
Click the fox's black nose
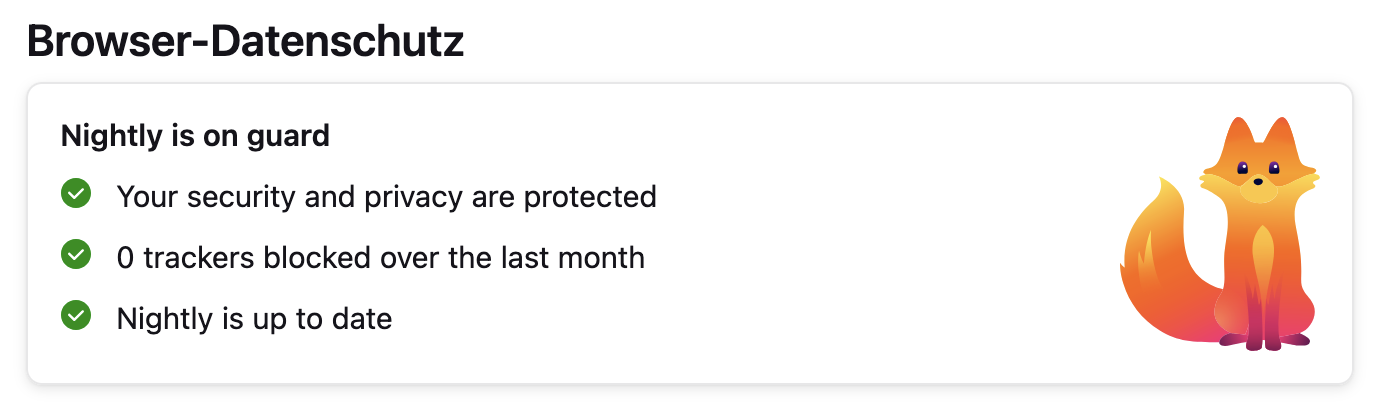tap(1258, 182)
